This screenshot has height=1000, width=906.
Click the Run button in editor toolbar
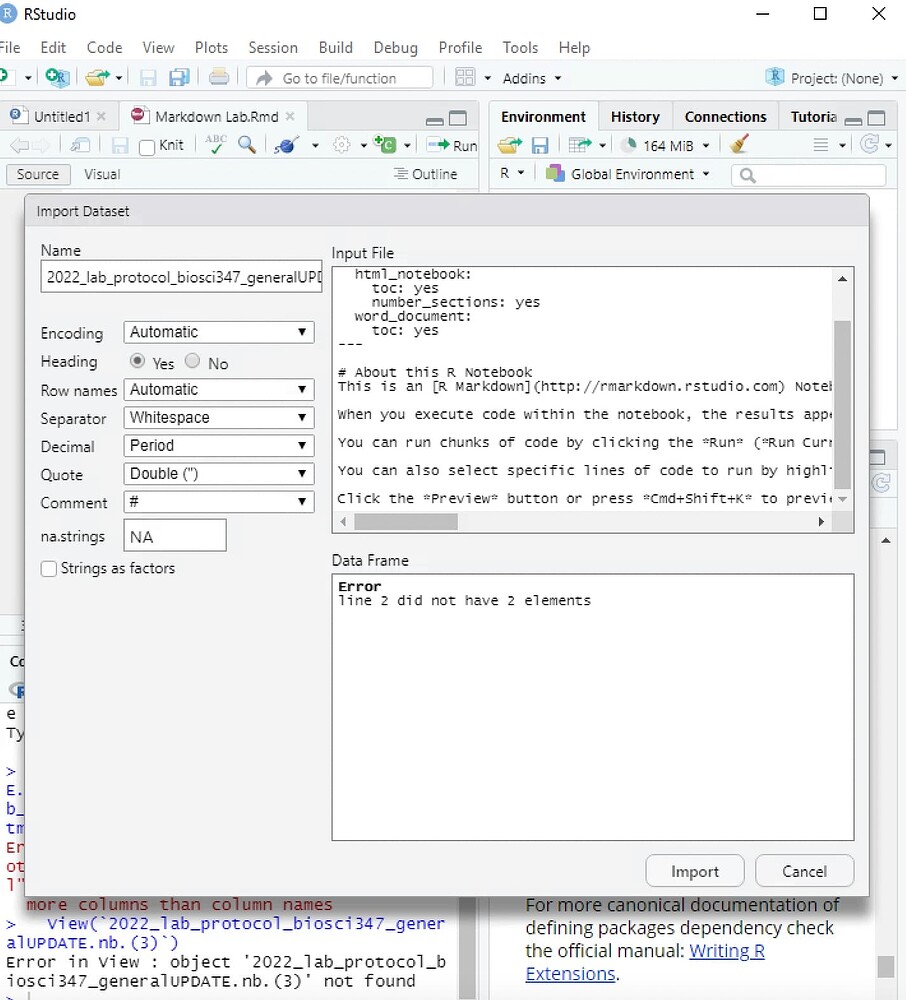click(x=452, y=144)
